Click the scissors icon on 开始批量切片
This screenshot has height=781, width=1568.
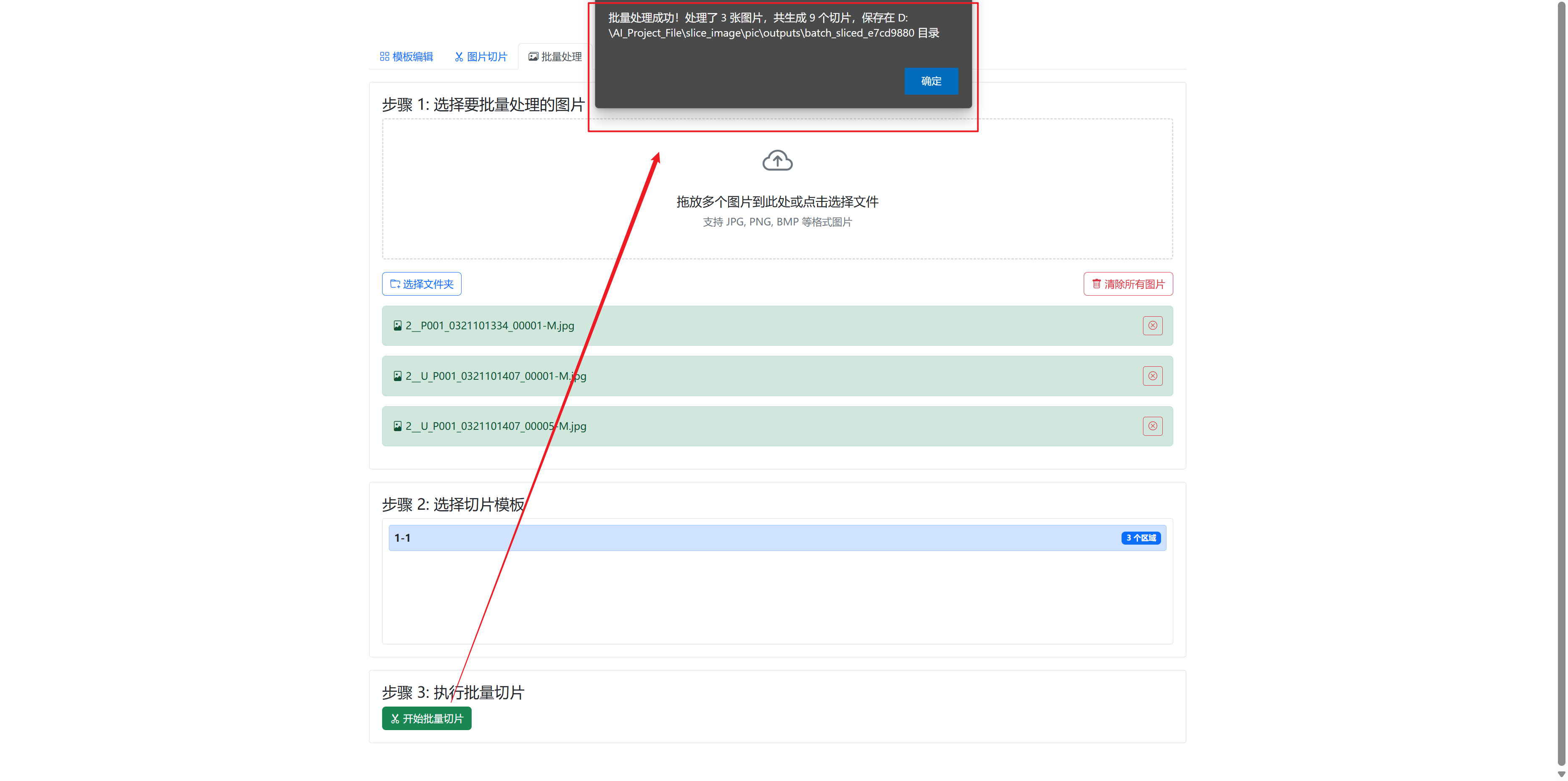pyautogui.click(x=395, y=719)
